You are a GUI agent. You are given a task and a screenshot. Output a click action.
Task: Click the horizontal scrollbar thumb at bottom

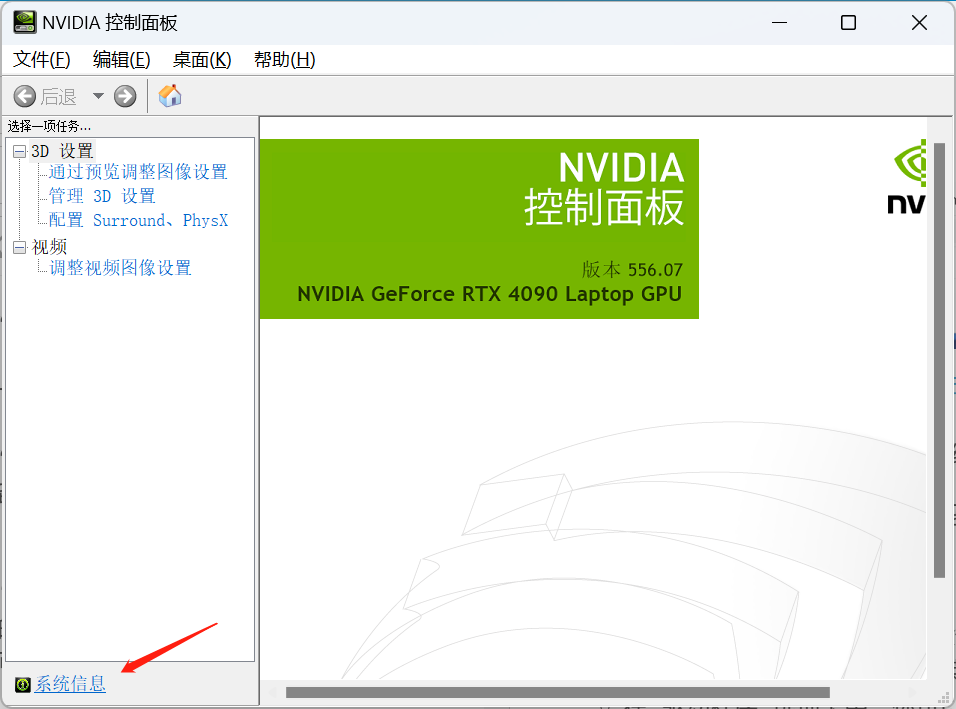click(x=558, y=693)
